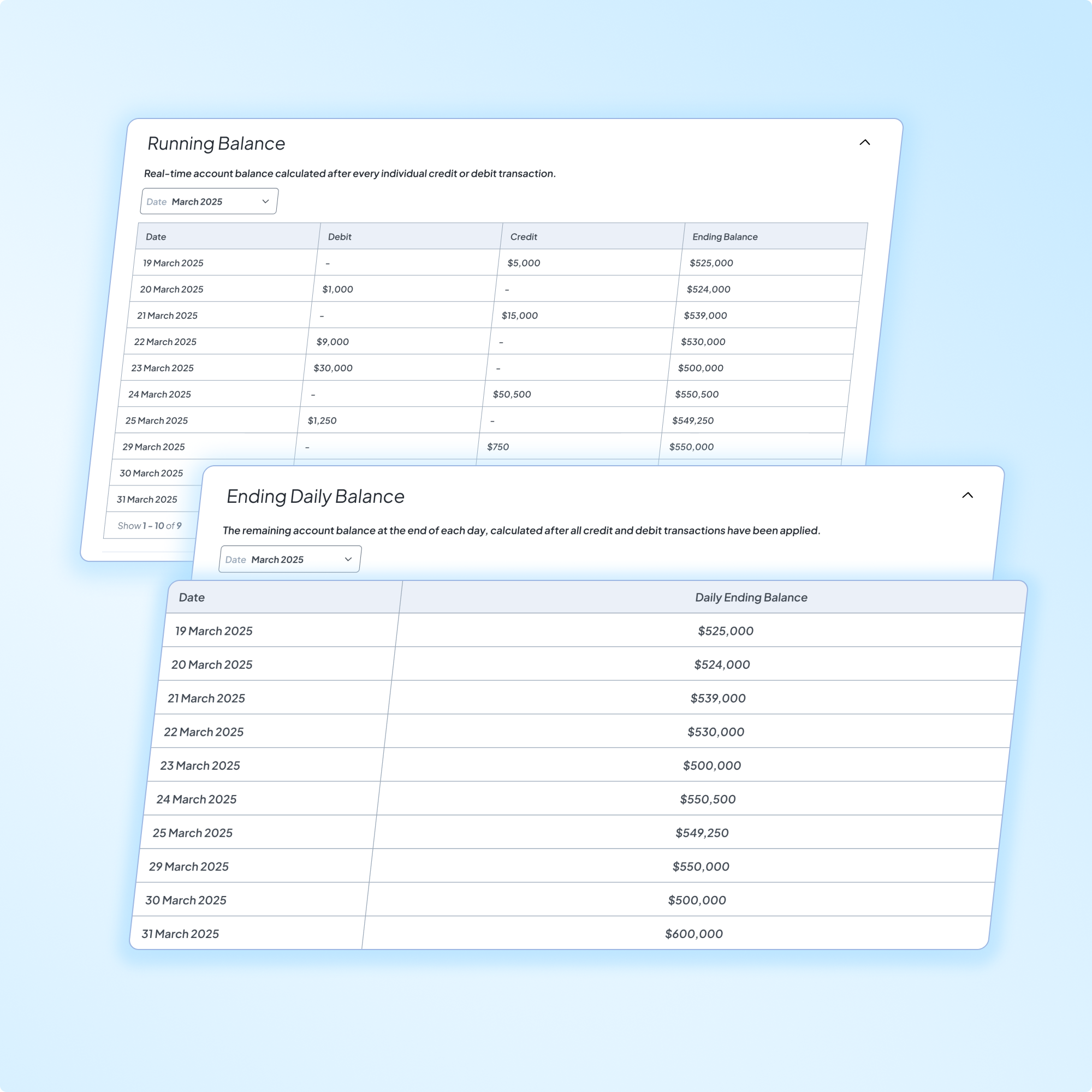The width and height of the screenshot is (1092, 1092).
Task: Open Running Balance date dropdown March 2025
Action: click(209, 201)
